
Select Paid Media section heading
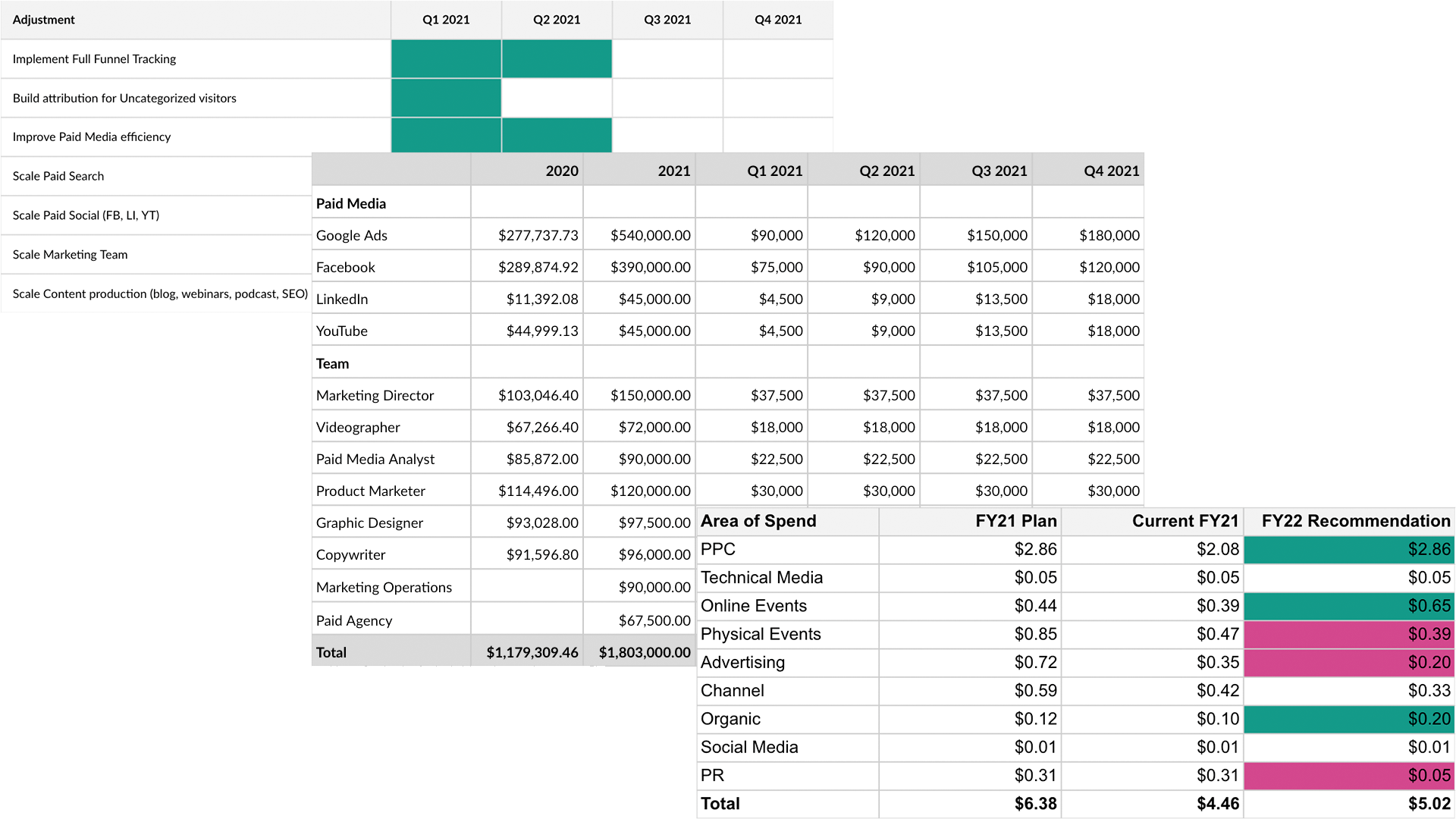(x=351, y=203)
